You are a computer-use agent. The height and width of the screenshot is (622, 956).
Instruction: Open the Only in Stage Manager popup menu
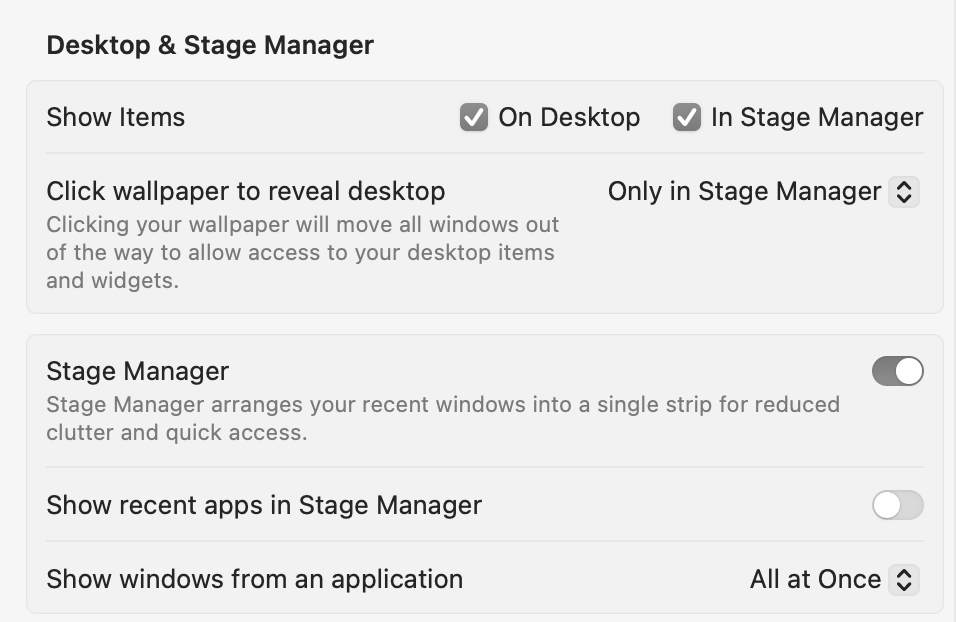[x=763, y=191]
